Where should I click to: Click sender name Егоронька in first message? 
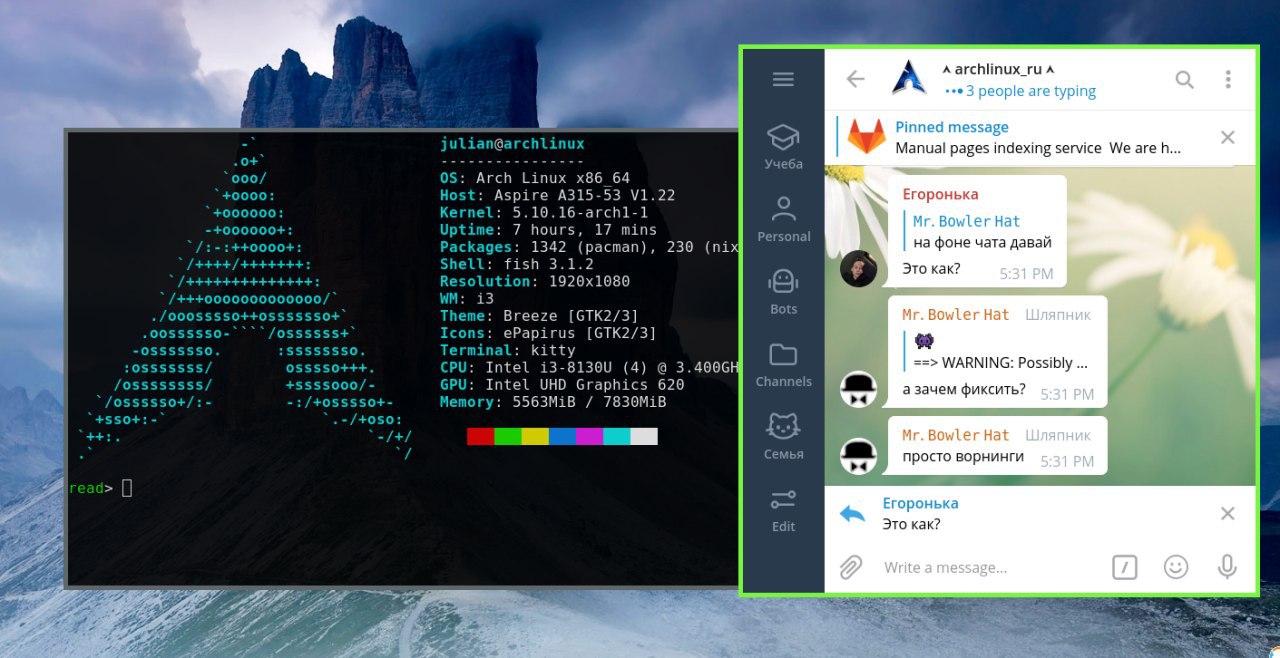click(940, 194)
